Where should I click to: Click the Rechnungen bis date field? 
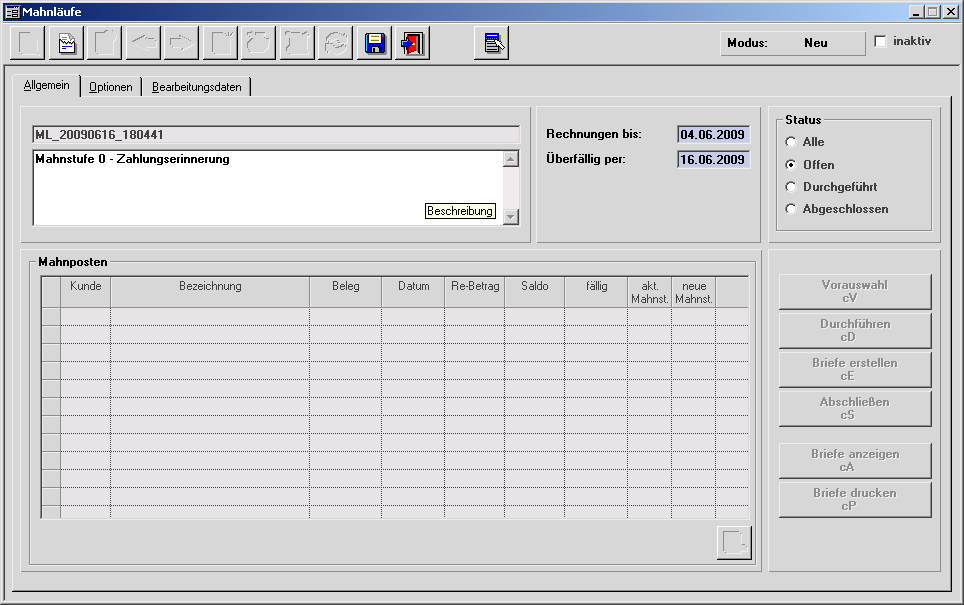(712, 134)
